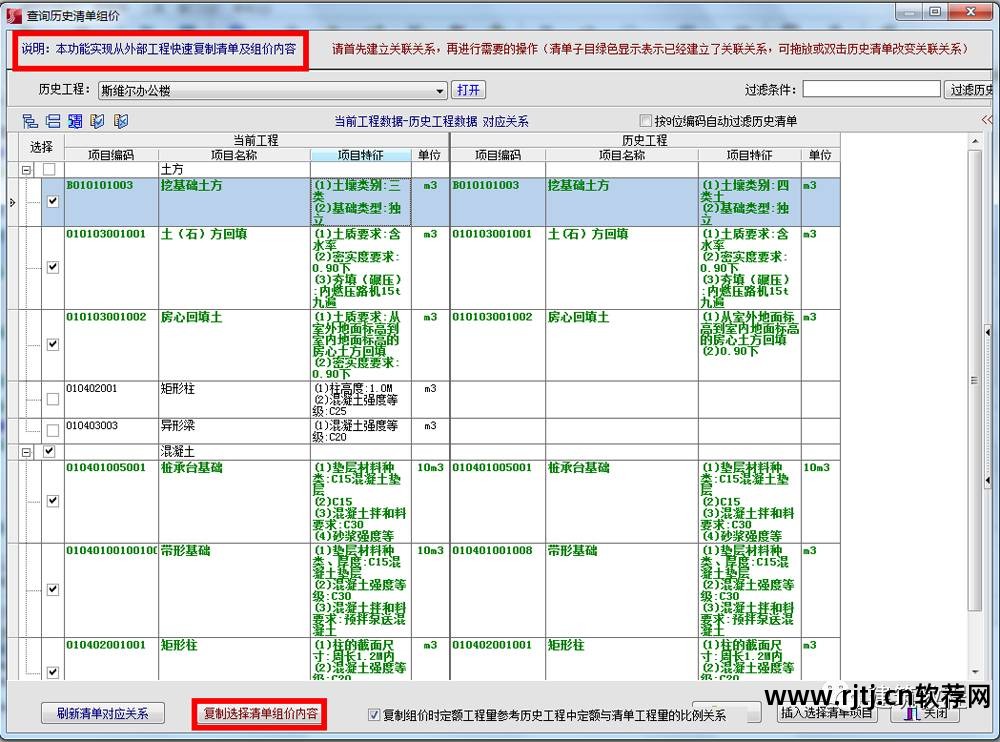
Task: Click inside the 过滤条件 filter input field
Action: tap(870, 90)
